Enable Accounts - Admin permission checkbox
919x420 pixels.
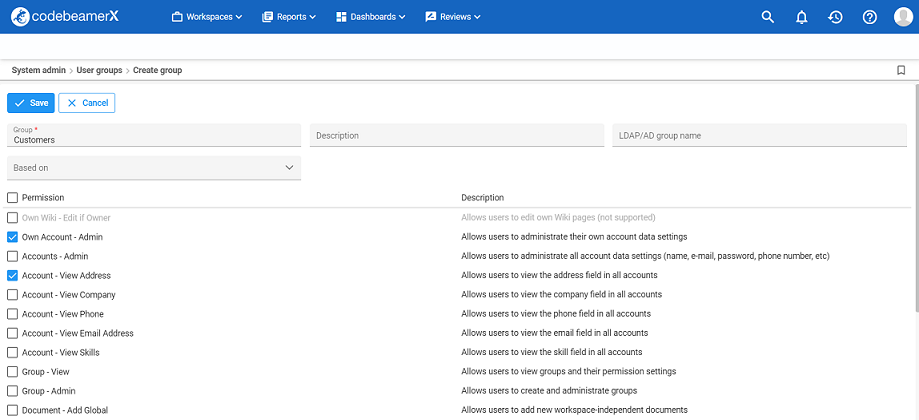[x=13, y=256]
